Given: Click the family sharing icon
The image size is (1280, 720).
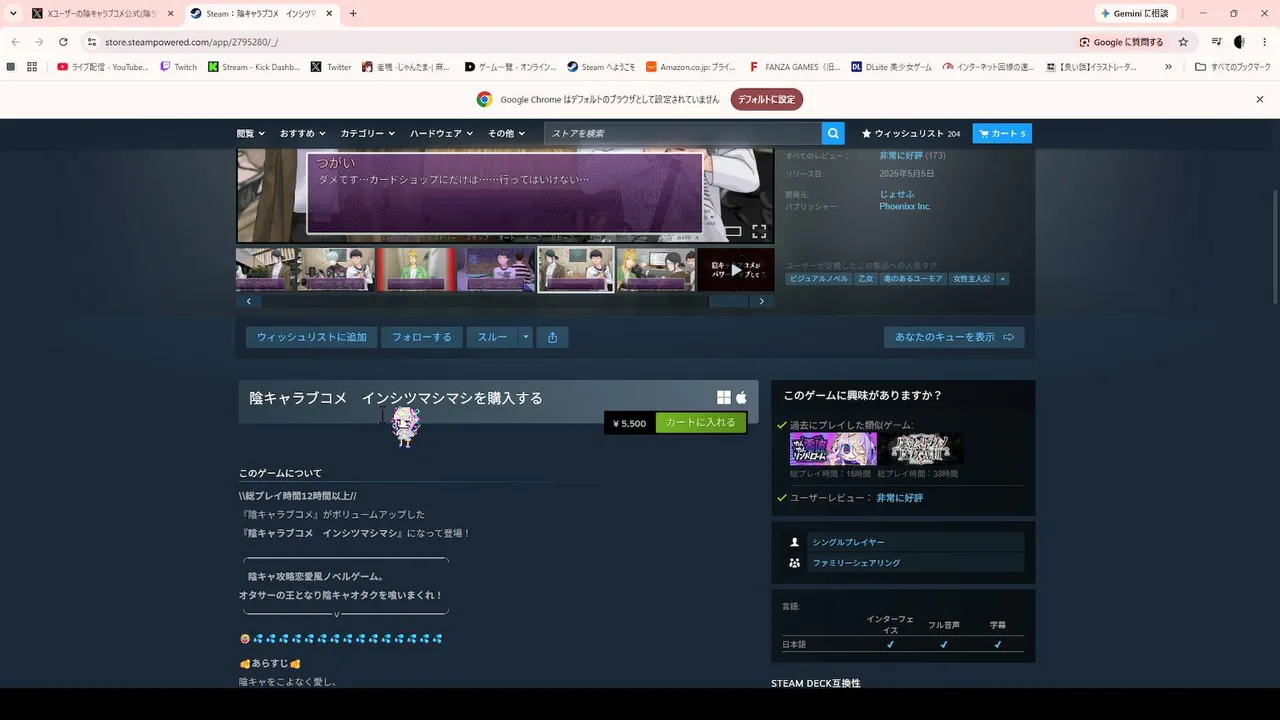Looking at the screenshot, I should pyautogui.click(x=795, y=563).
